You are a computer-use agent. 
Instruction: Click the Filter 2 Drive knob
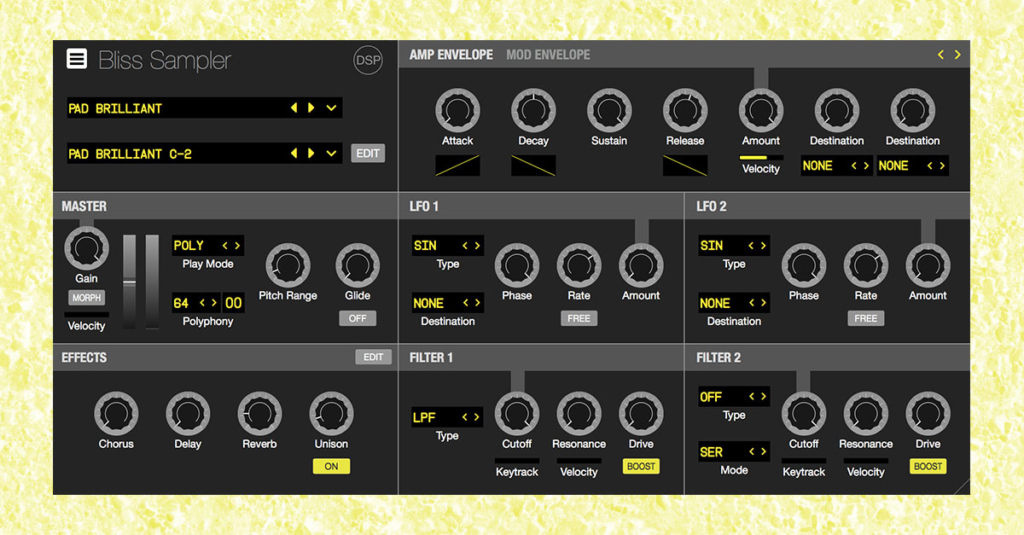click(x=927, y=413)
